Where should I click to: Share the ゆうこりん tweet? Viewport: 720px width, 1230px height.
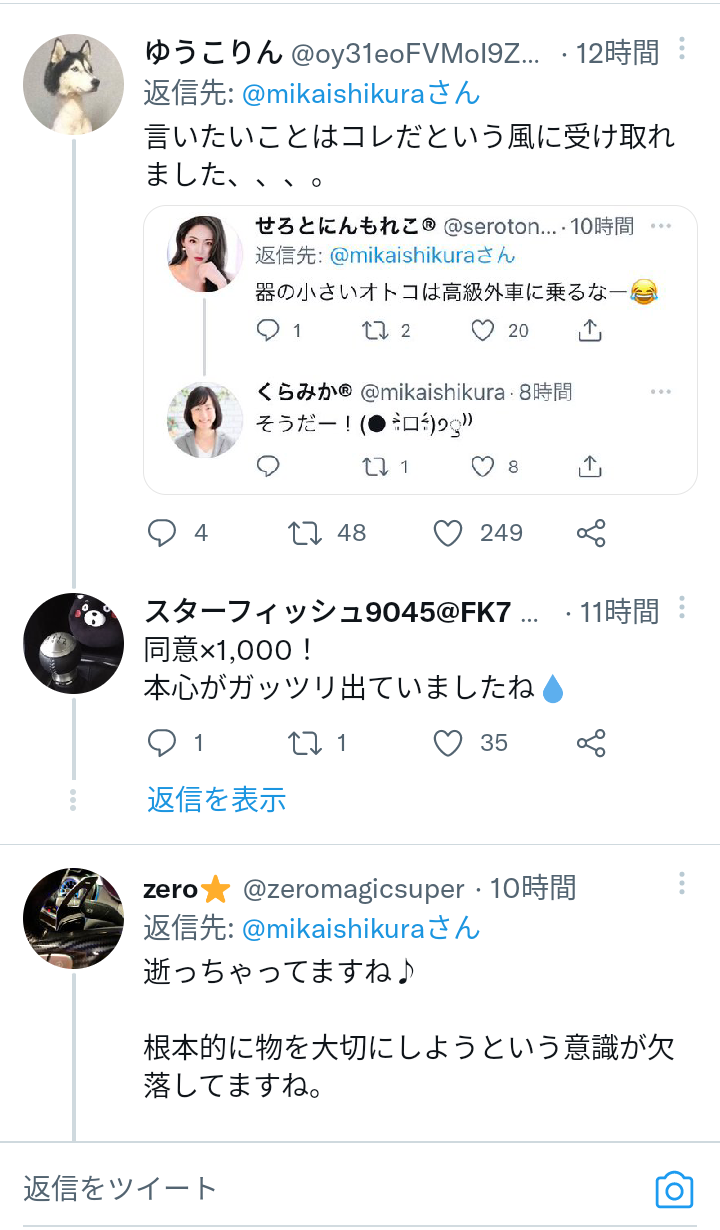coord(591,533)
